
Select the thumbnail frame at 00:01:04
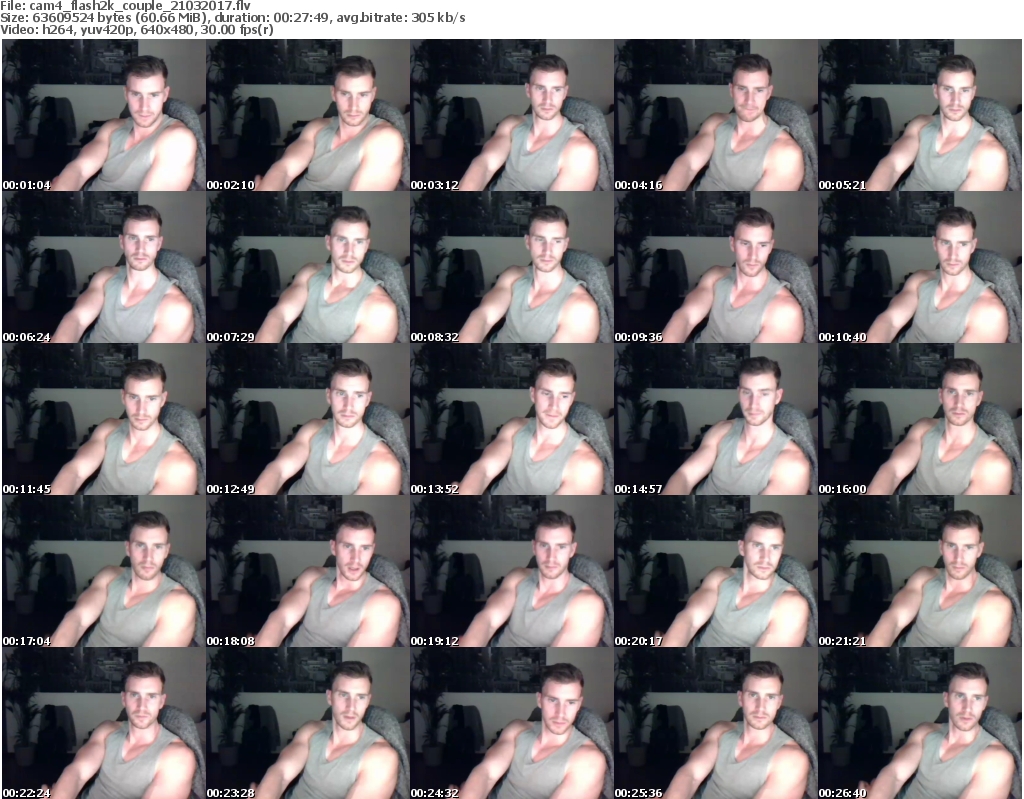(104, 115)
